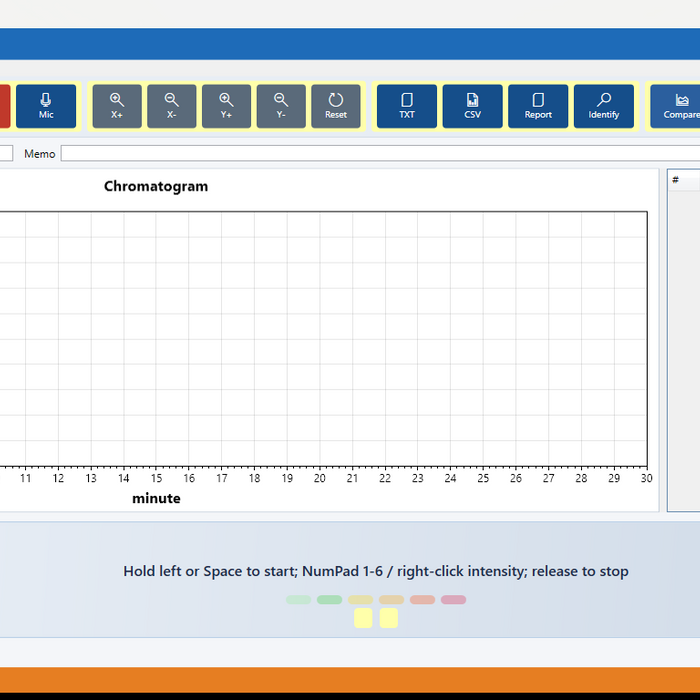Zoom out X axis using X- button
The width and height of the screenshot is (700, 700).
point(171,106)
